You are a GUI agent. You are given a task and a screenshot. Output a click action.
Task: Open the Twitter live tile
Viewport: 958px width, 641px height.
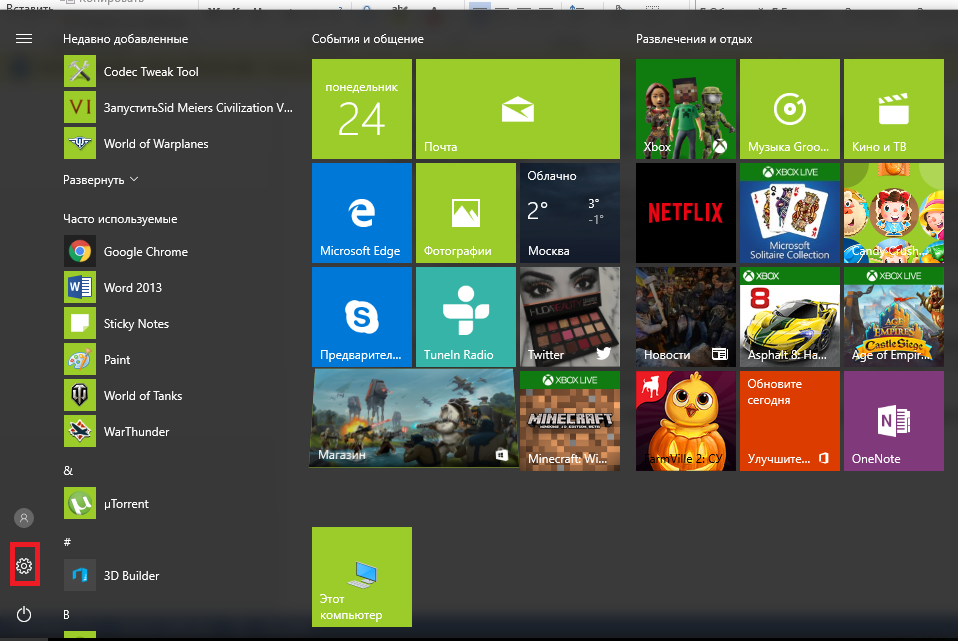click(x=569, y=317)
